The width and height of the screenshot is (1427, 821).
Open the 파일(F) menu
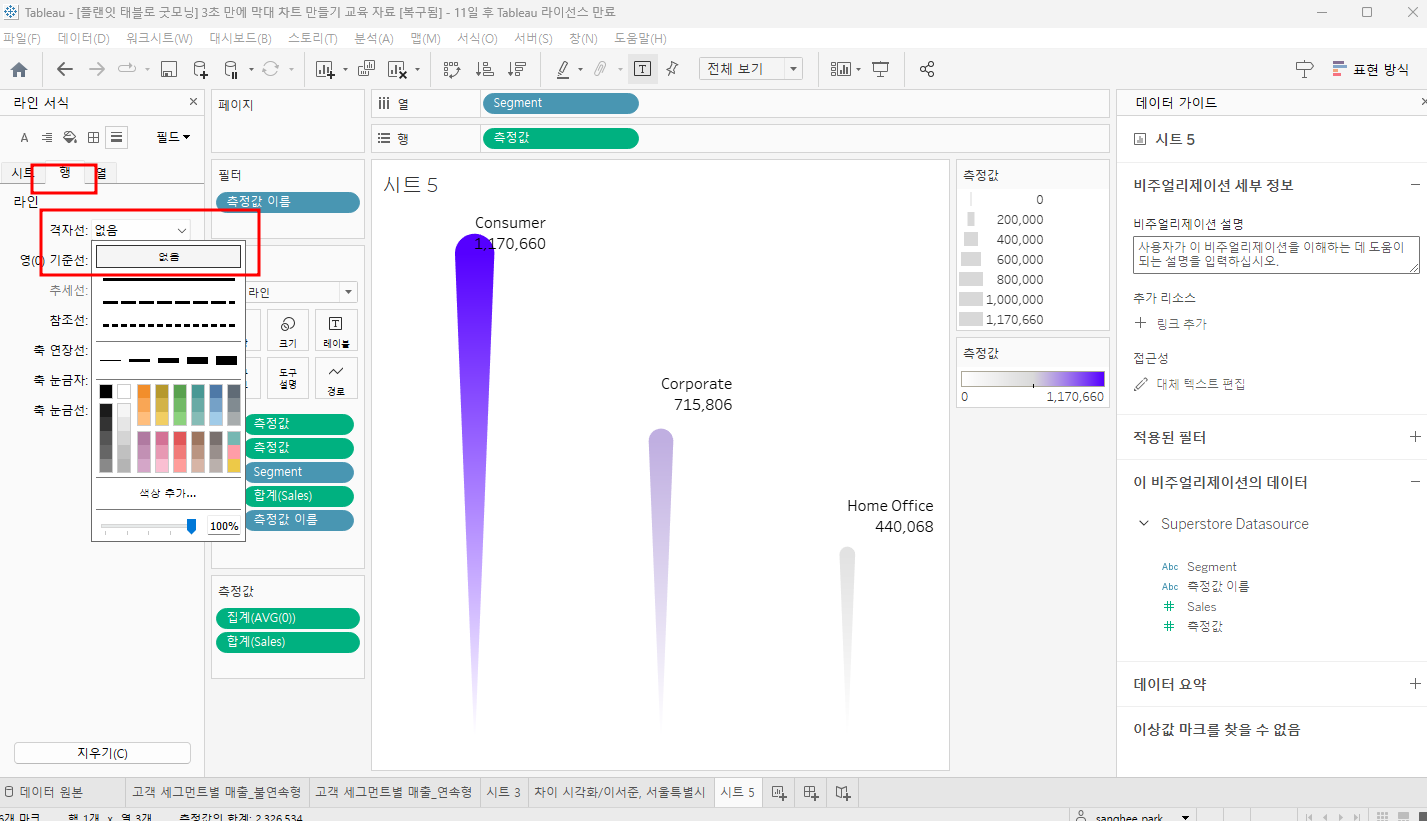[22, 38]
